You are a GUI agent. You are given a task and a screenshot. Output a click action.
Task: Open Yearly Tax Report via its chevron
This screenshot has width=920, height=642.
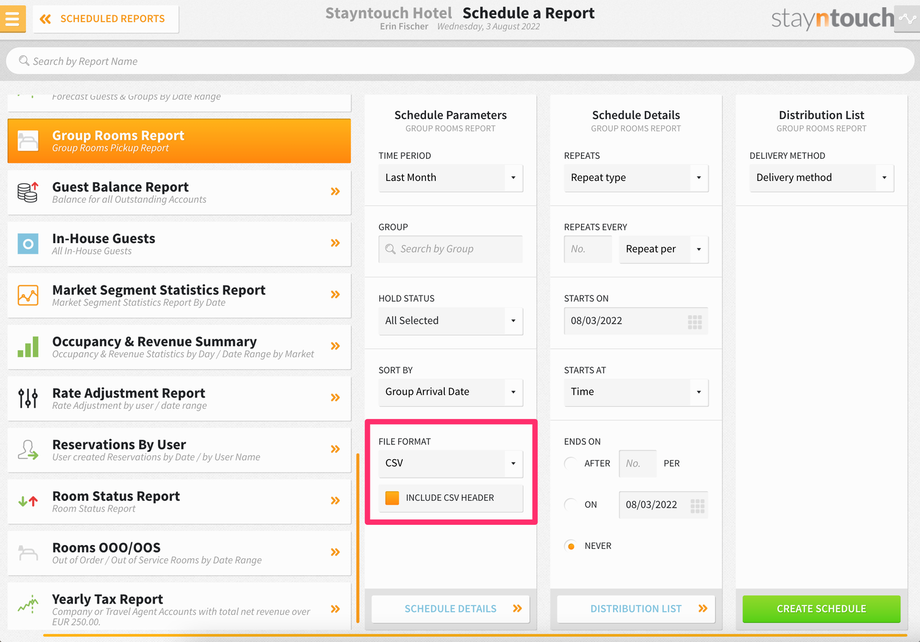coord(335,609)
